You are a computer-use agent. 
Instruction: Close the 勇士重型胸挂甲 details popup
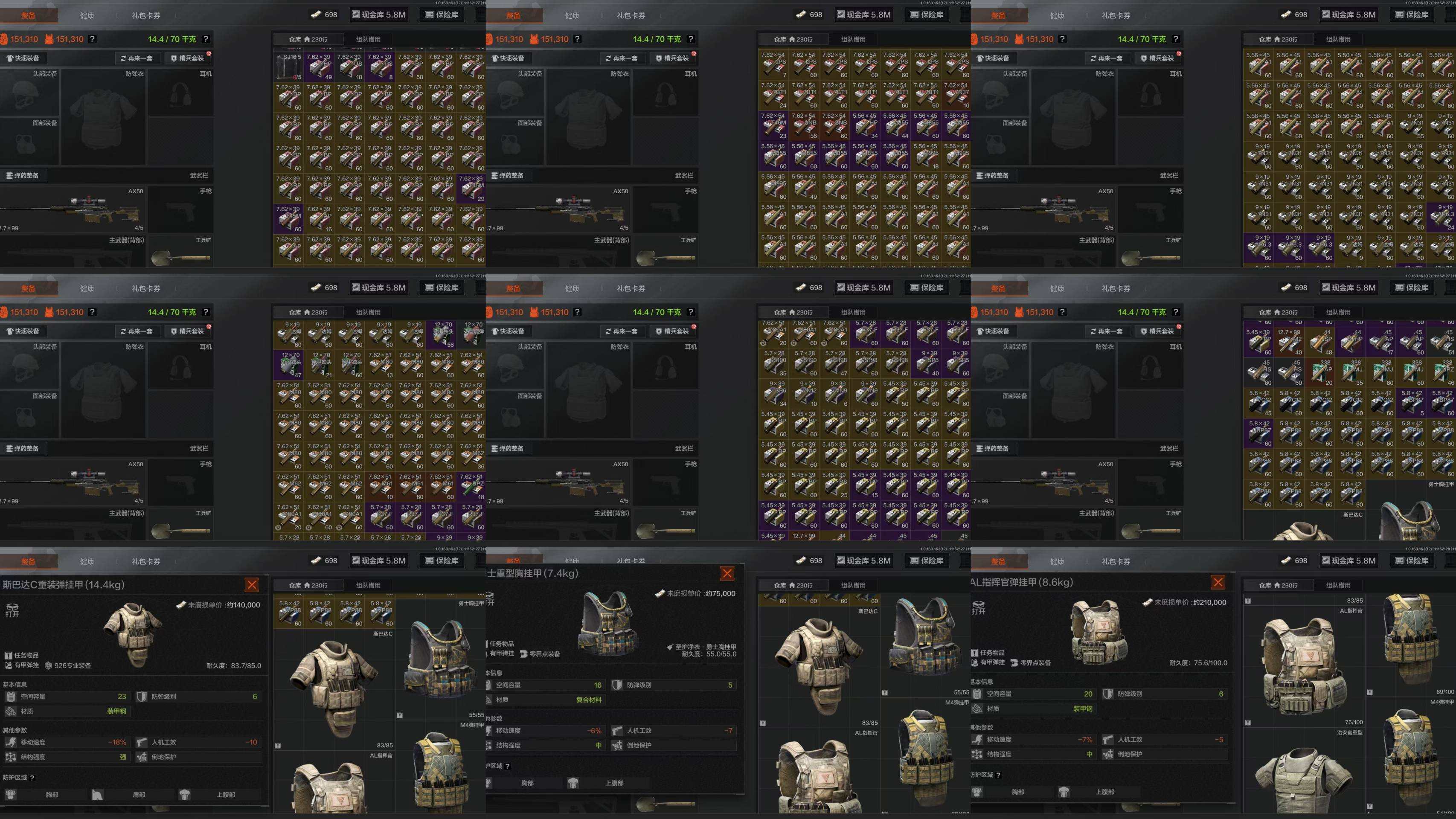click(727, 574)
